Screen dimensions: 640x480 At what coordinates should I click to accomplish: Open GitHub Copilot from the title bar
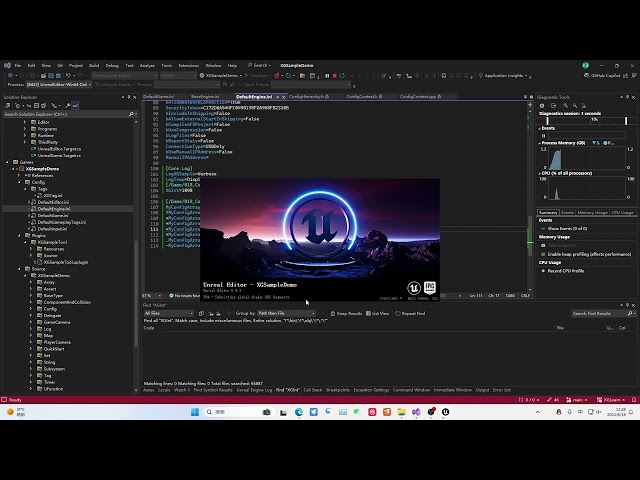[602, 76]
